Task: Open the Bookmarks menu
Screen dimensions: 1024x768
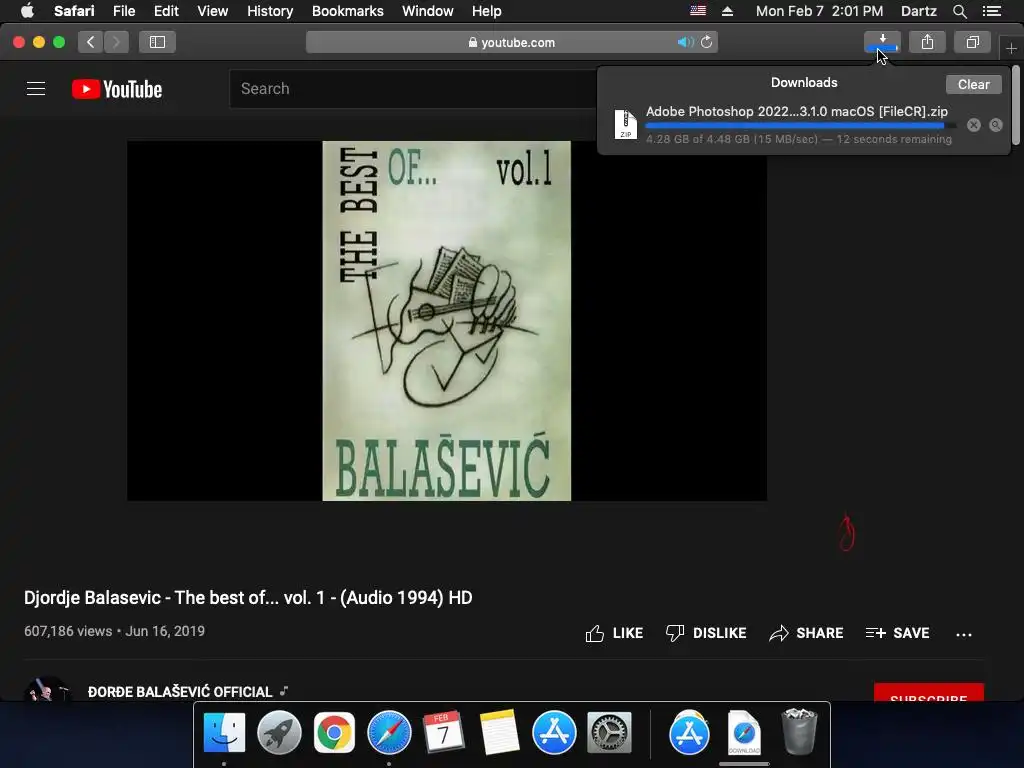Action: point(347,11)
